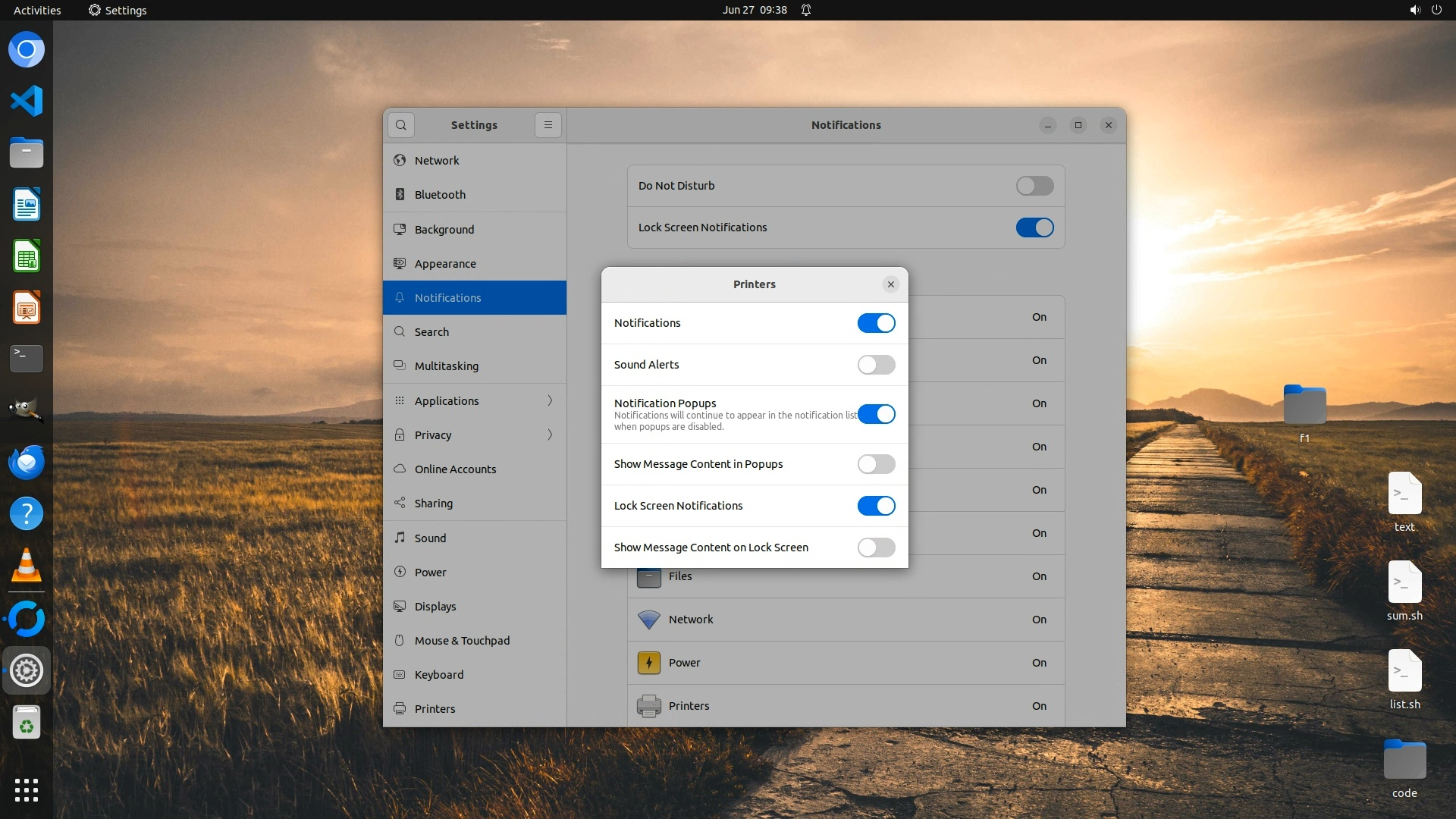Open Mouse & Touchpad settings panel
The height and width of the screenshot is (819, 1456).
coord(462,641)
